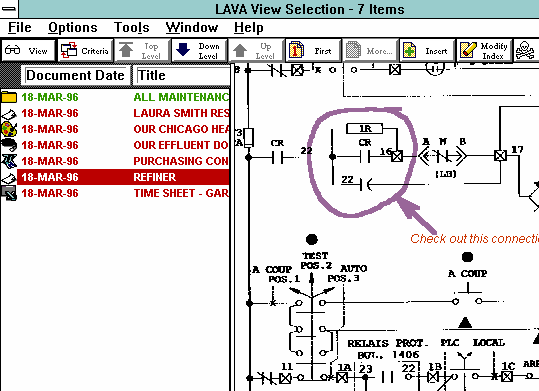Open the Window menu
539x391 pixels.
(192, 28)
